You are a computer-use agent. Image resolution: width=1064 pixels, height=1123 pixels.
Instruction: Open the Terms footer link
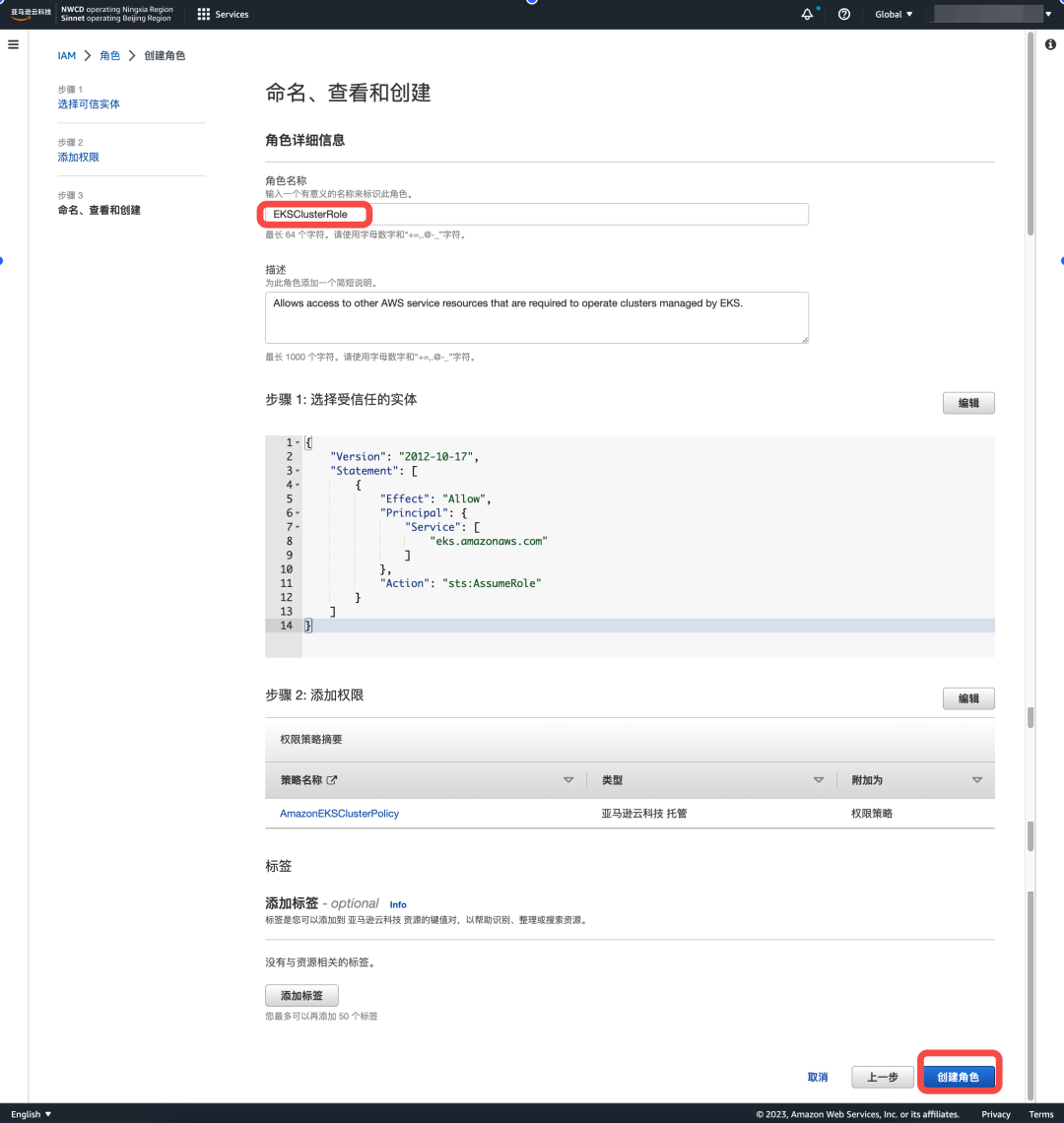(1041, 1114)
